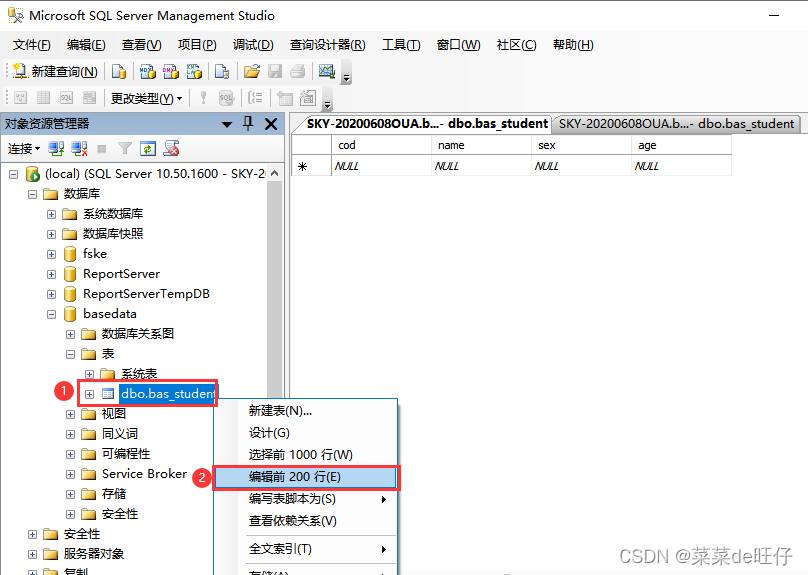Click the Execute SQL exclamation icon

tap(203, 97)
